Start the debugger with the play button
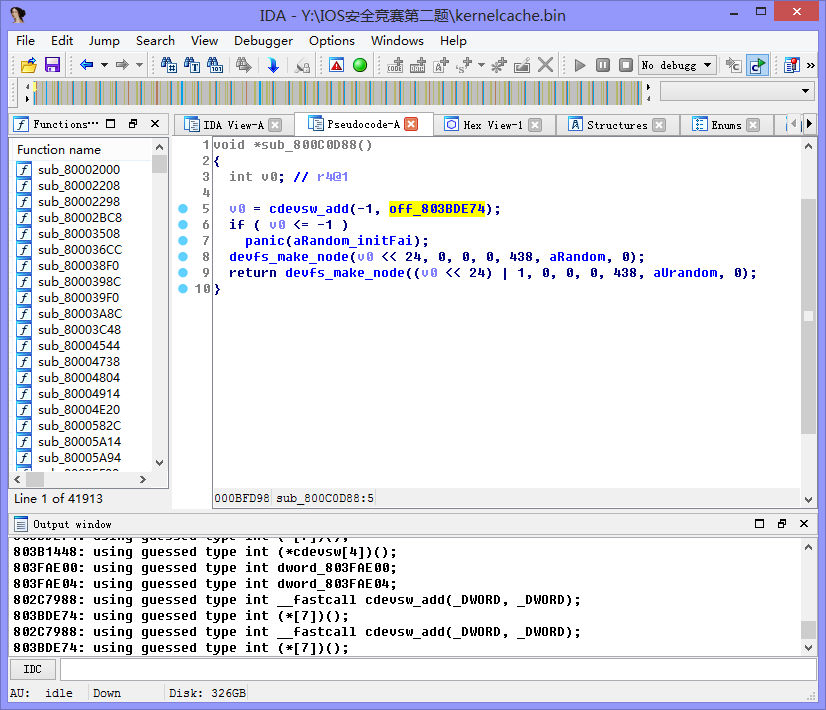Image resolution: width=826 pixels, height=710 pixels. 580,65
